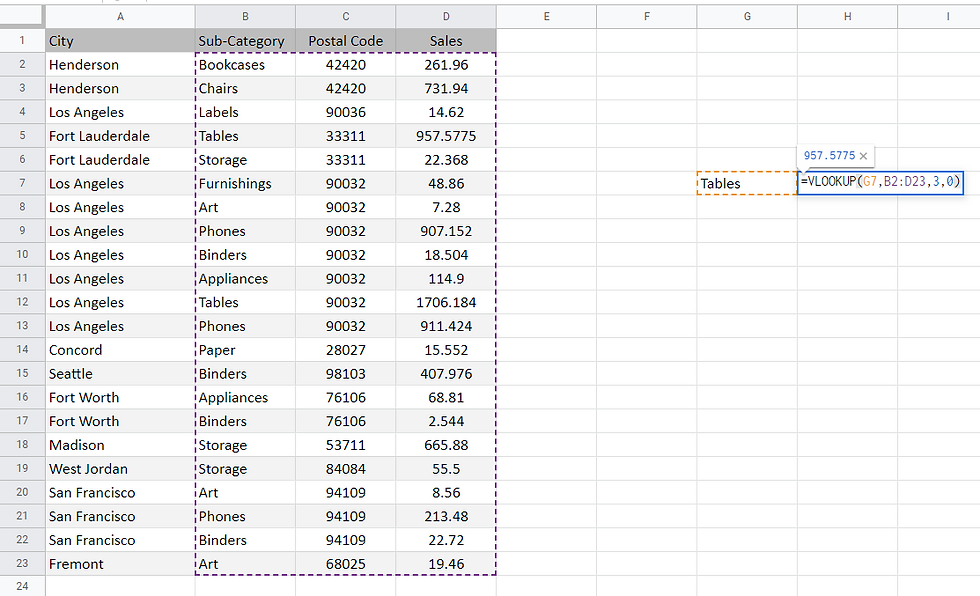Screen dimensions: 980x596
Task: Select cell G7 containing Tables
Action: [747, 184]
